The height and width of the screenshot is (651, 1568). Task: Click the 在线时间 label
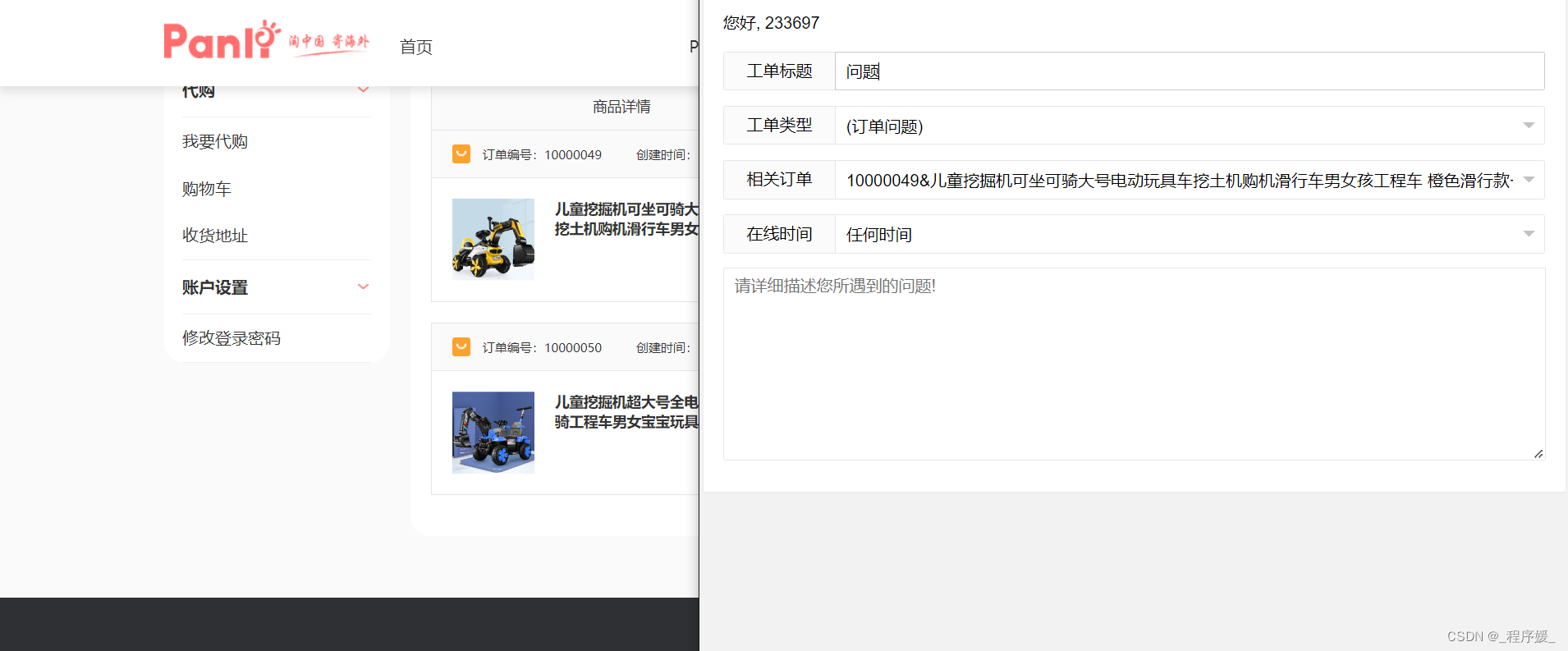point(779,234)
